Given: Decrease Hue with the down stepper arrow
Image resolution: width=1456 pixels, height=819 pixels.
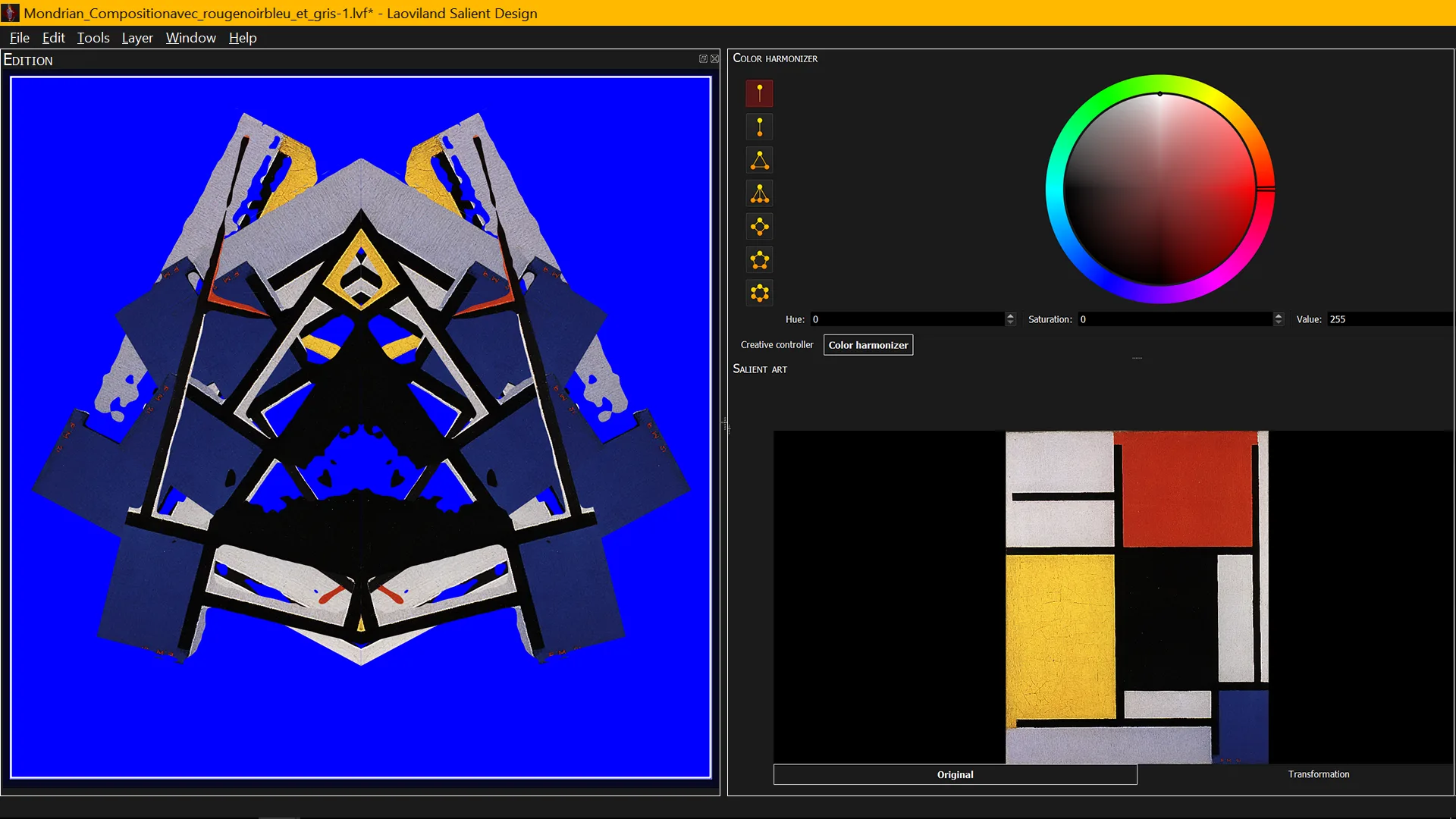Looking at the screenshot, I should 1010,323.
